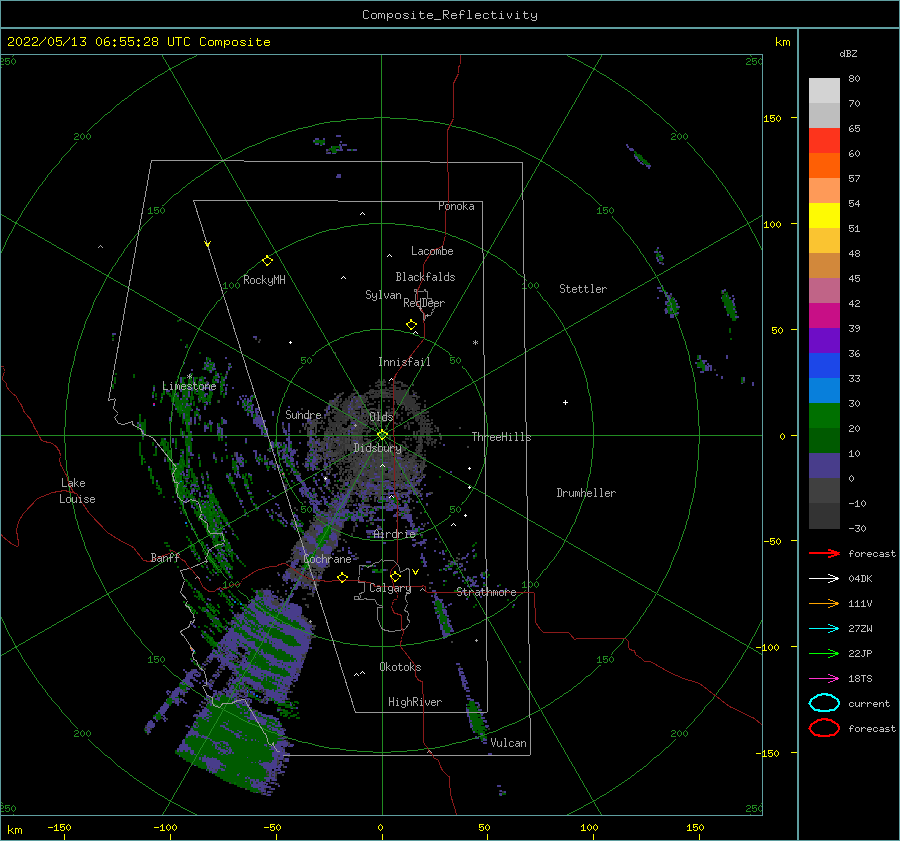Click the yellow diamond marker near RockyMH

click(267, 261)
